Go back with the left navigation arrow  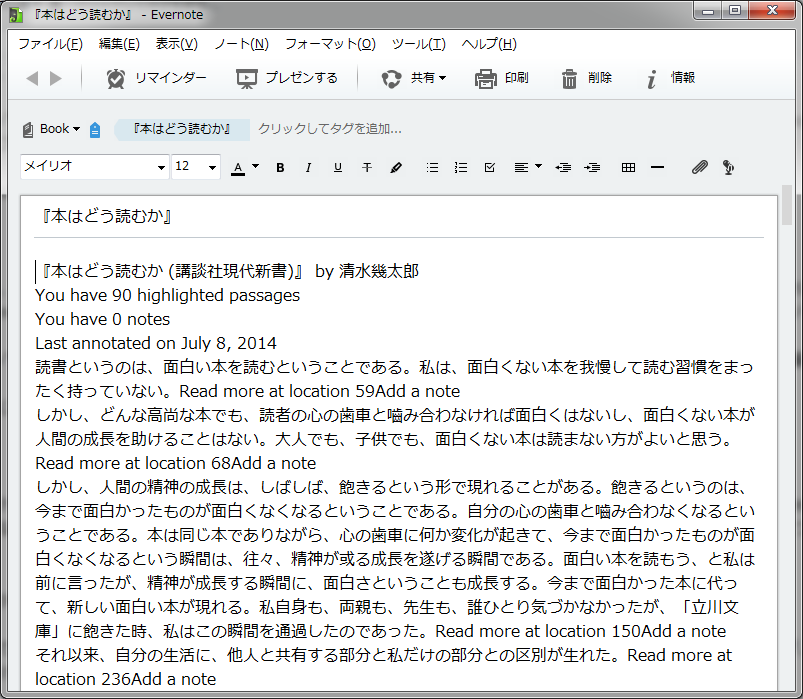tap(32, 78)
